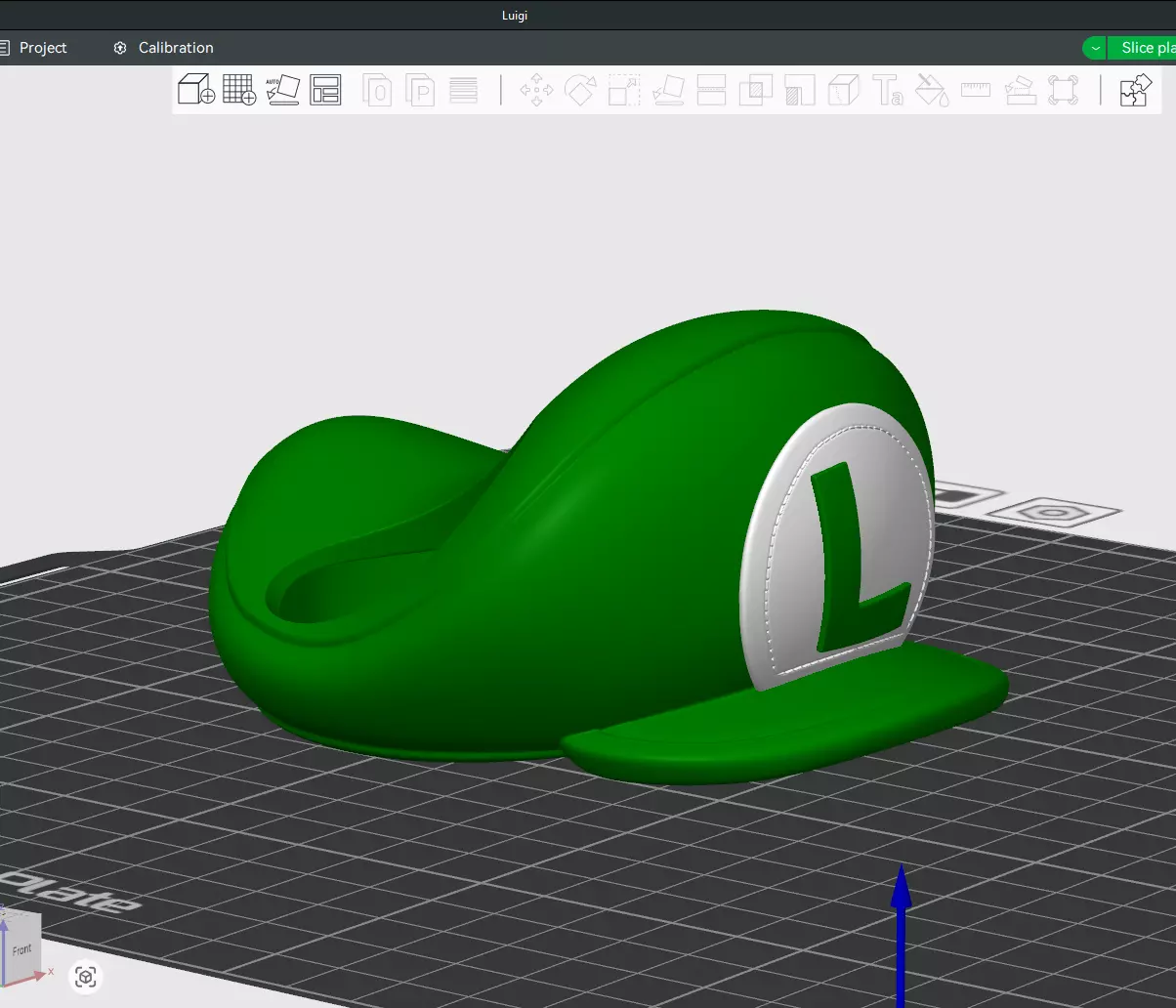Click the Front face of view cube
This screenshot has width=1176, height=1008.
point(21,948)
